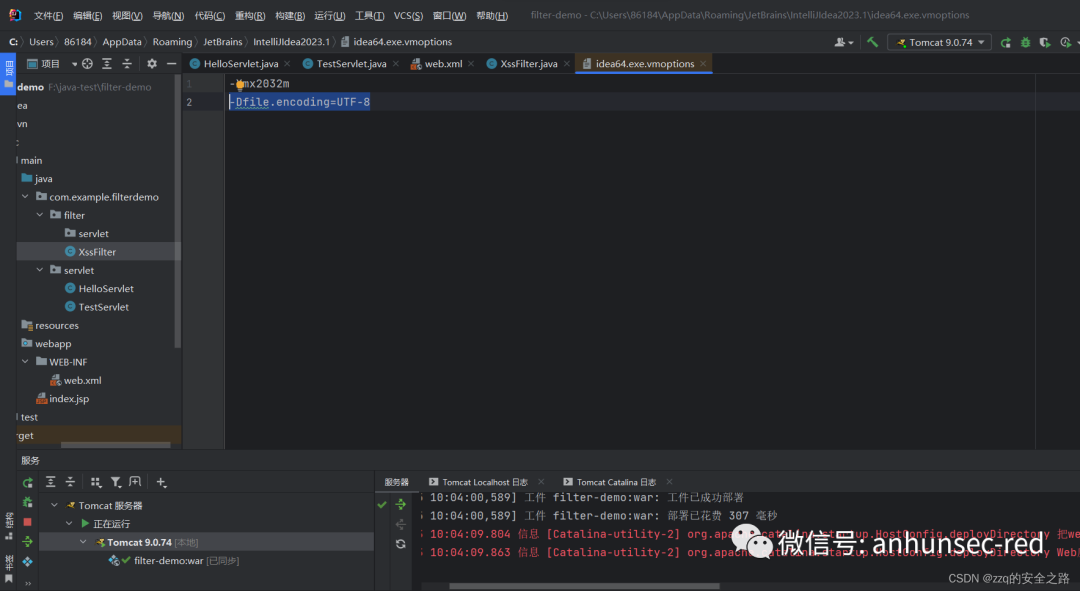Collapse the Tomcat 服务器 node
Screen dimensions: 1080x591
point(54,505)
